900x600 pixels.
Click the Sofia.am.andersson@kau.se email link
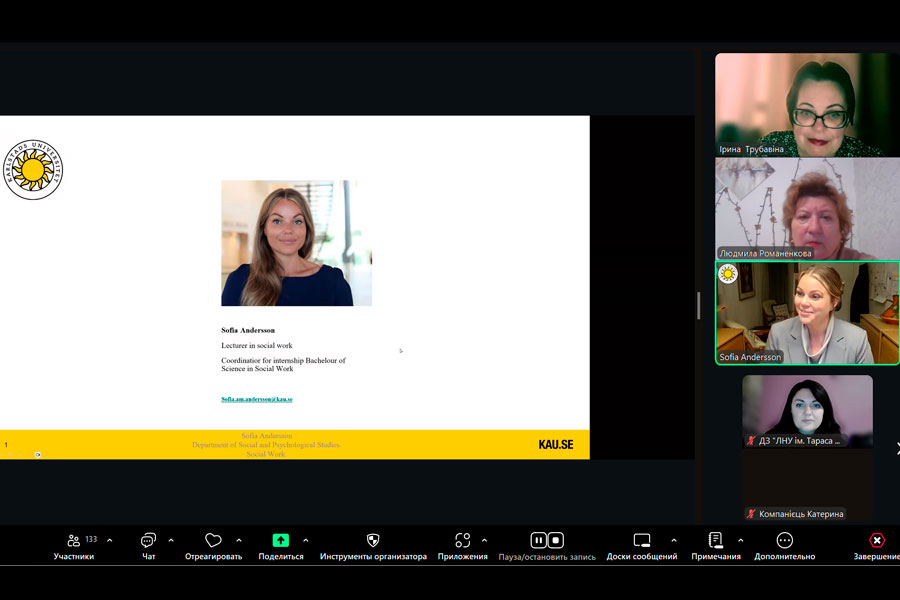click(257, 399)
